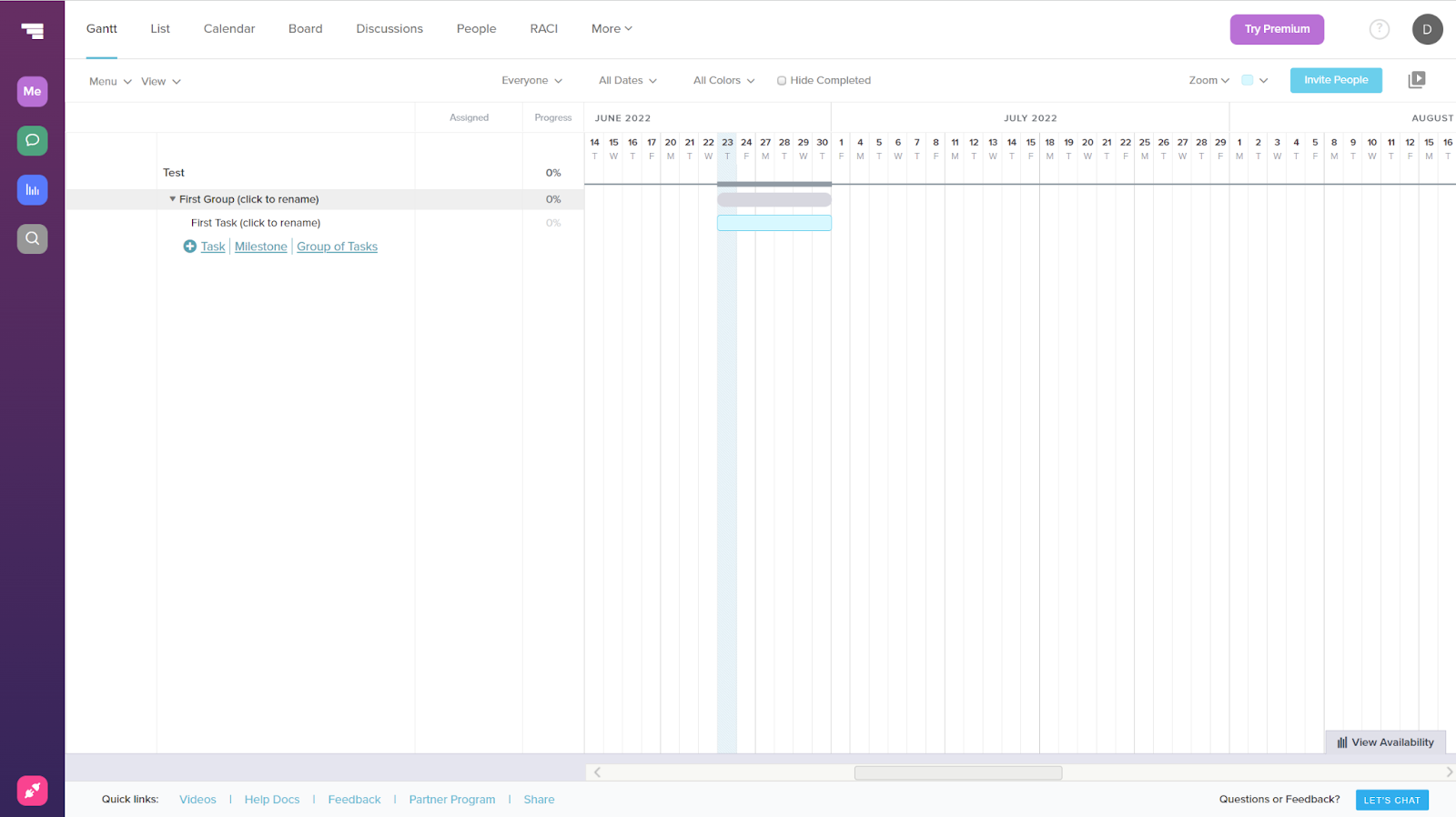Open the Help Docs quick link
The image size is (1456, 817).
click(272, 800)
